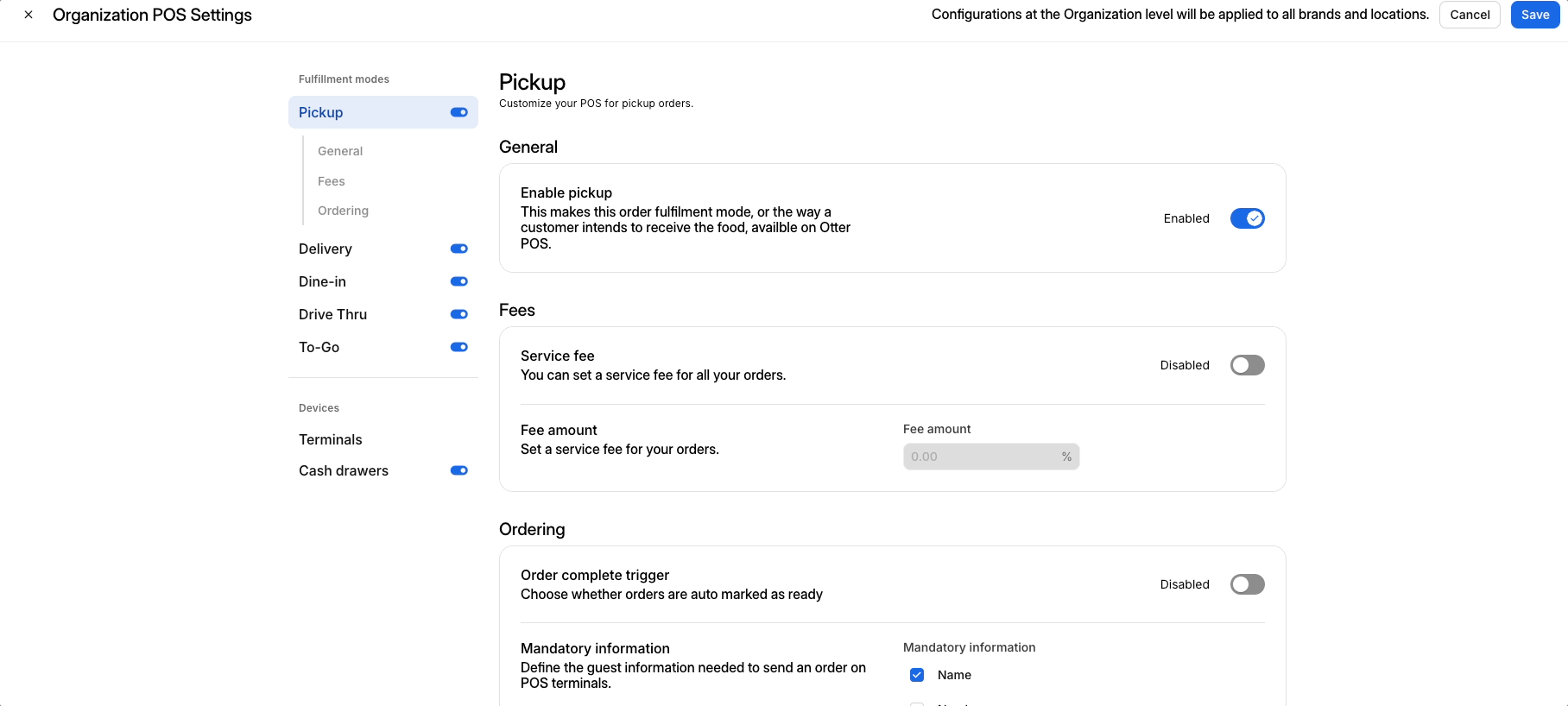Click the Fee amount input field
1568x706 pixels.
tap(980, 457)
